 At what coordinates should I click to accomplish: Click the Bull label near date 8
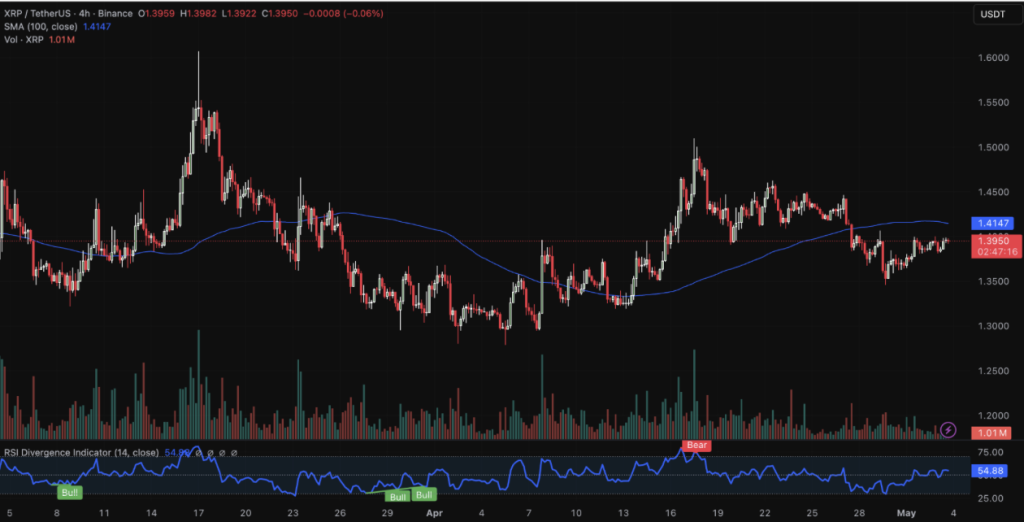(x=70, y=492)
